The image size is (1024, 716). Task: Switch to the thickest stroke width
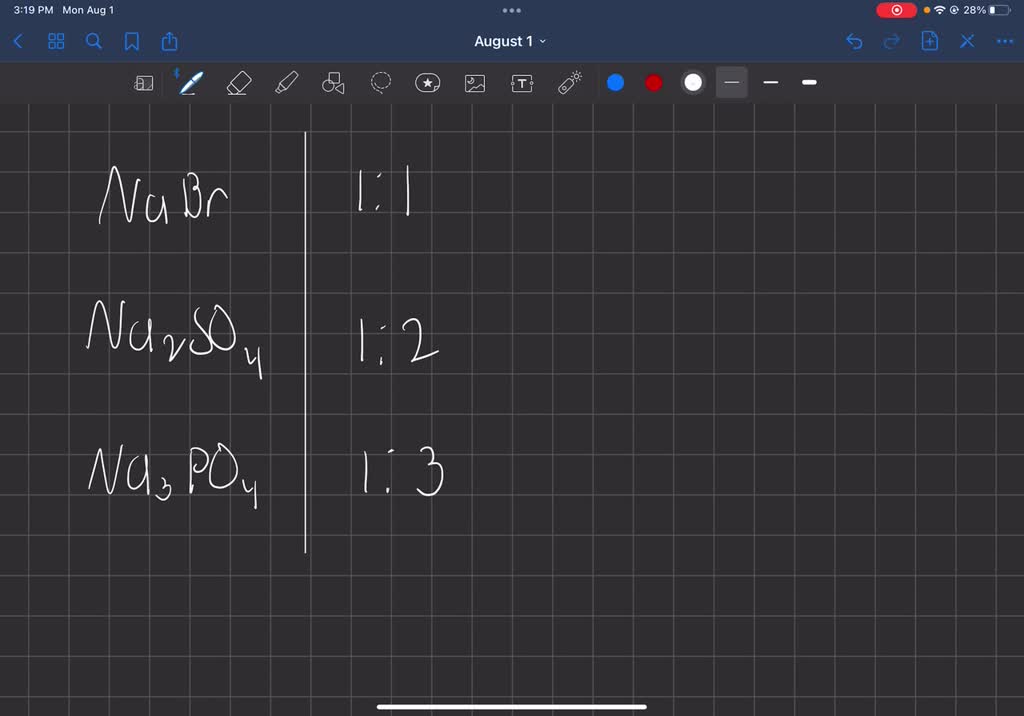click(809, 83)
